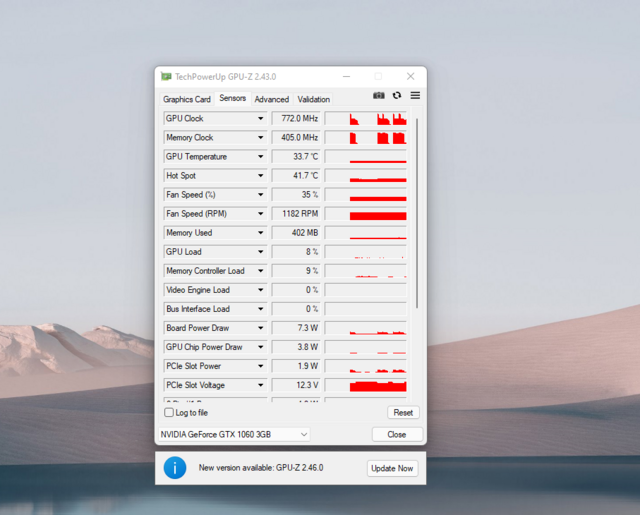Viewport: 640px width, 515px height.
Task: Go to the Validation tab
Action: [x=313, y=100]
